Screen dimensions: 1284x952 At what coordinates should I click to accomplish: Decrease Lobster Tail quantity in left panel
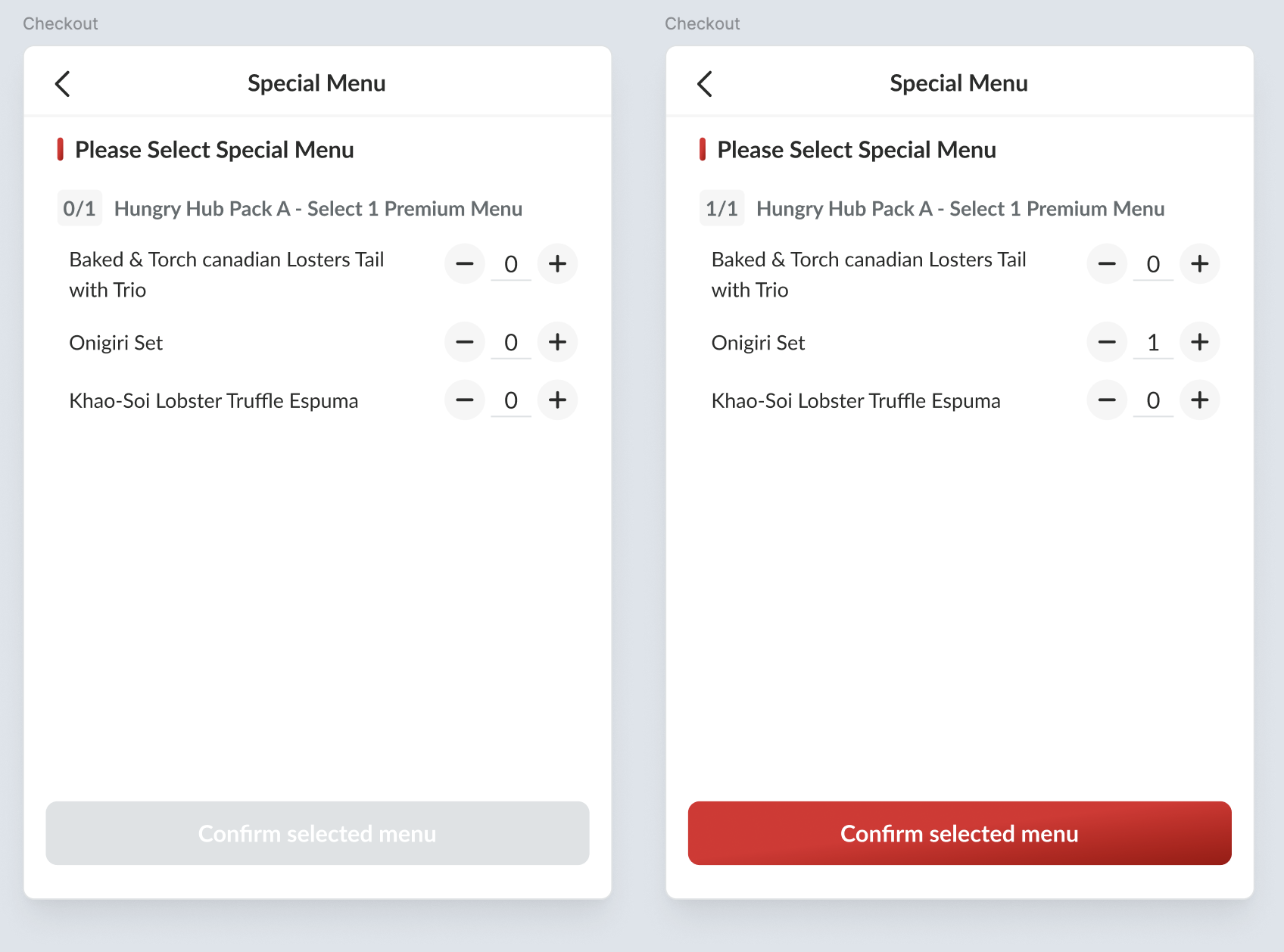pyautogui.click(x=465, y=264)
